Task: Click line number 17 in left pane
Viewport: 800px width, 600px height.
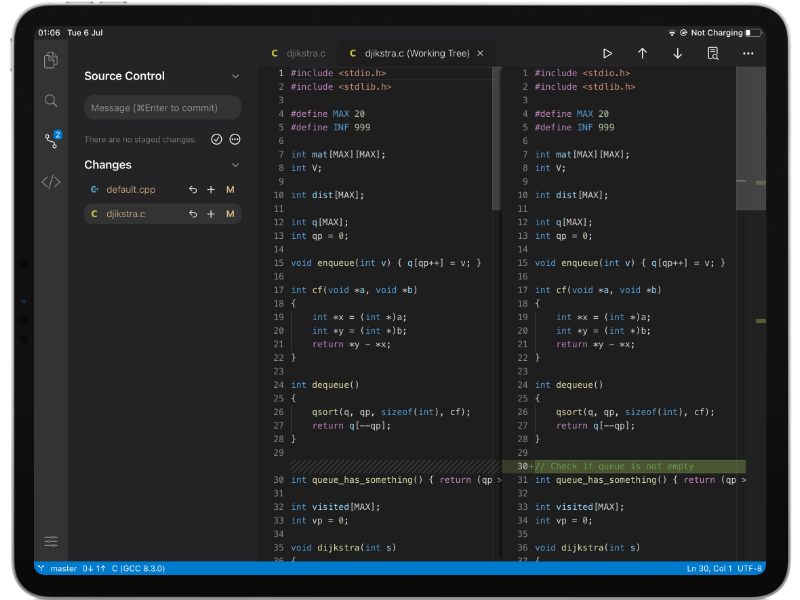Action: (279, 290)
